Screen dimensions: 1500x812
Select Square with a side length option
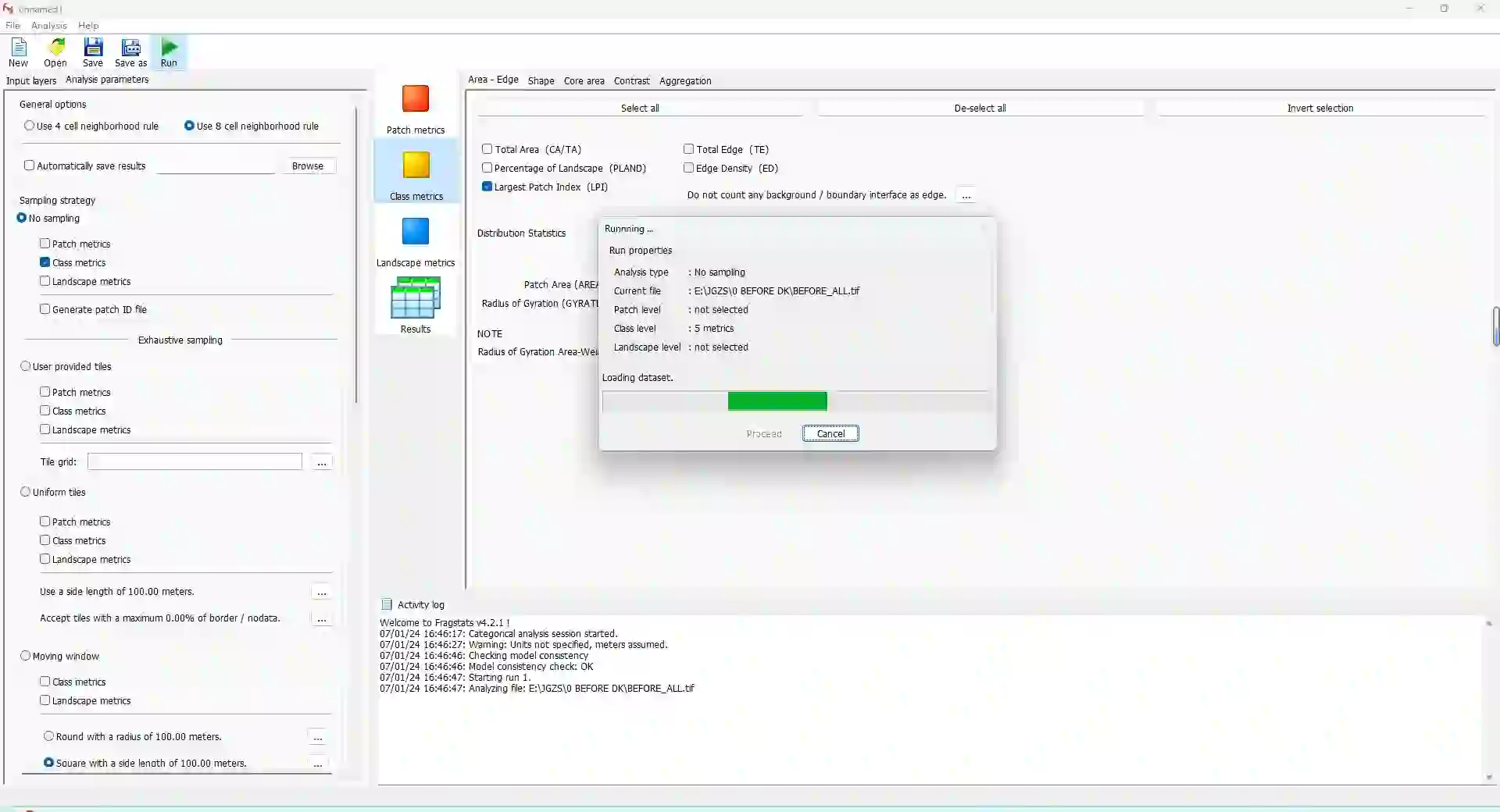coord(49,763)
